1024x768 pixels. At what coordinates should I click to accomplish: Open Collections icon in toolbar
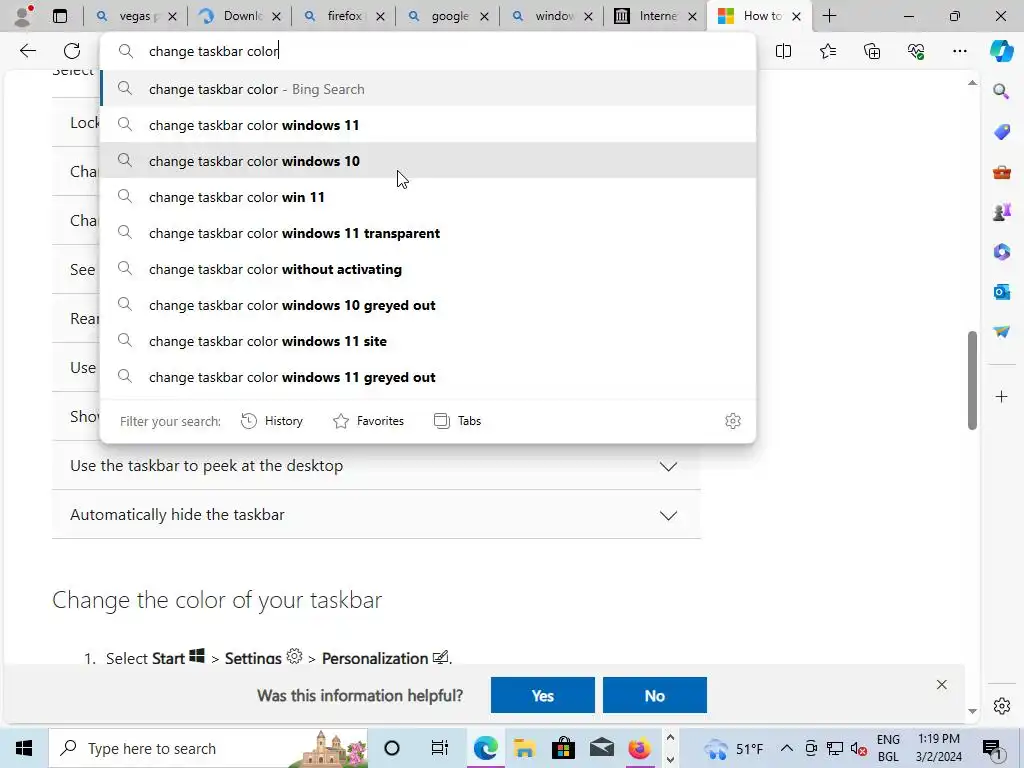coord(872,51)
